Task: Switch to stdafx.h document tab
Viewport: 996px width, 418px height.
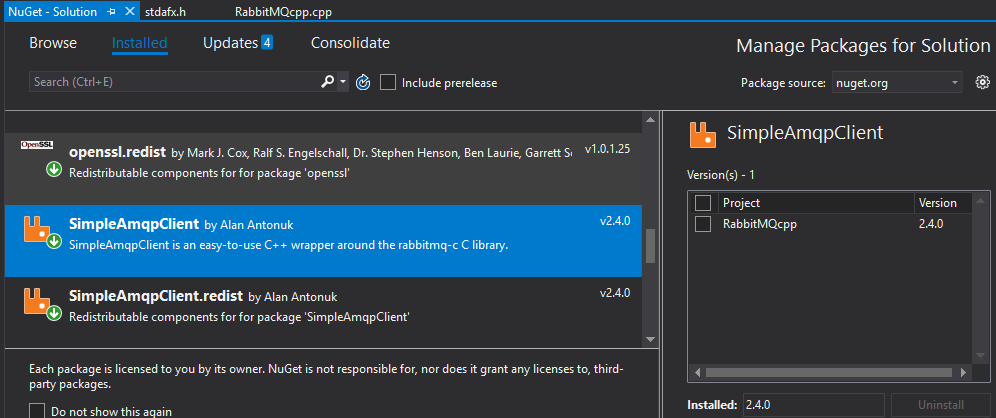Action: click(x=165, y=12)
